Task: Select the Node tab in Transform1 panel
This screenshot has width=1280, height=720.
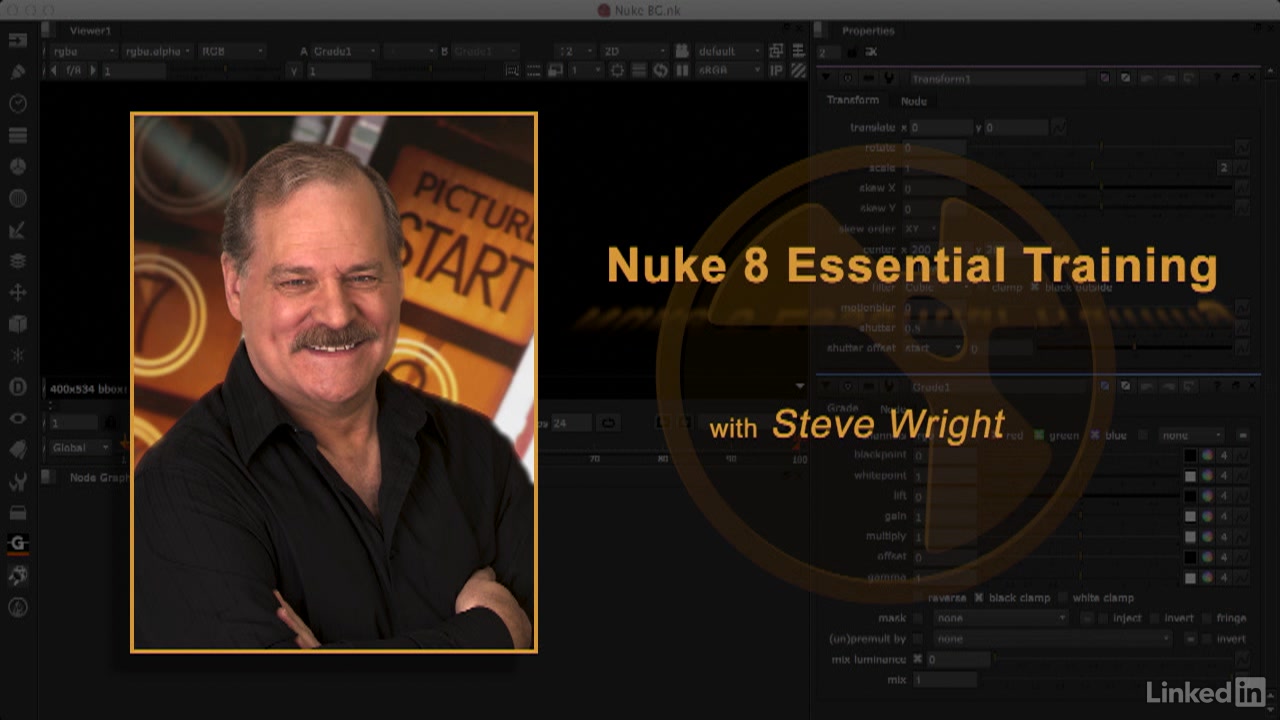Action: (913, 101)
